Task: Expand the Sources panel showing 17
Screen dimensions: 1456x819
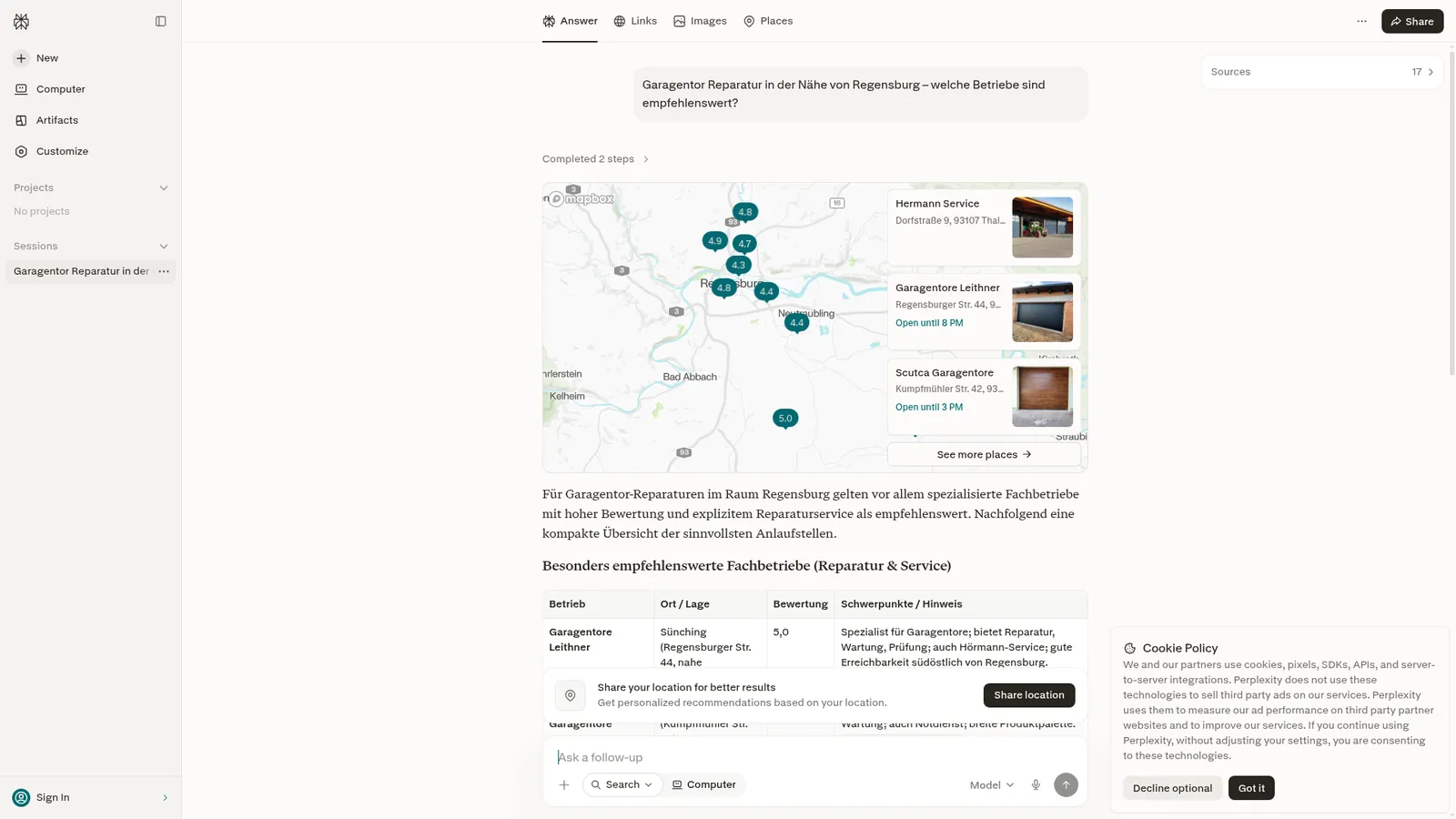Action: click(1322, 72)
